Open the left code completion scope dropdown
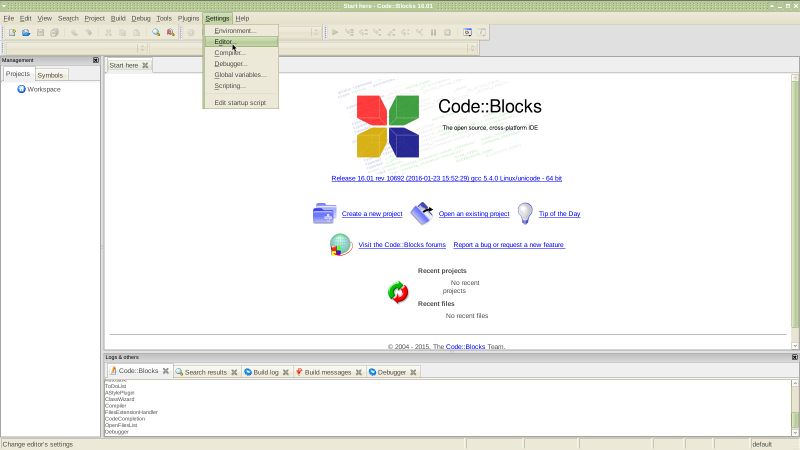 click(x=142, y=48)
